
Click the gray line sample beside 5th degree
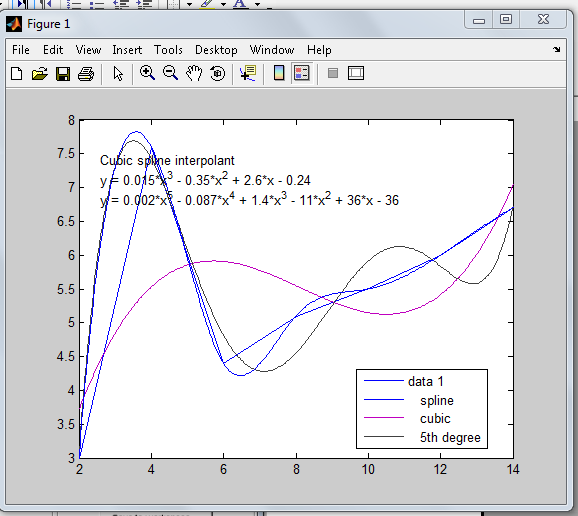click(384, 437)
